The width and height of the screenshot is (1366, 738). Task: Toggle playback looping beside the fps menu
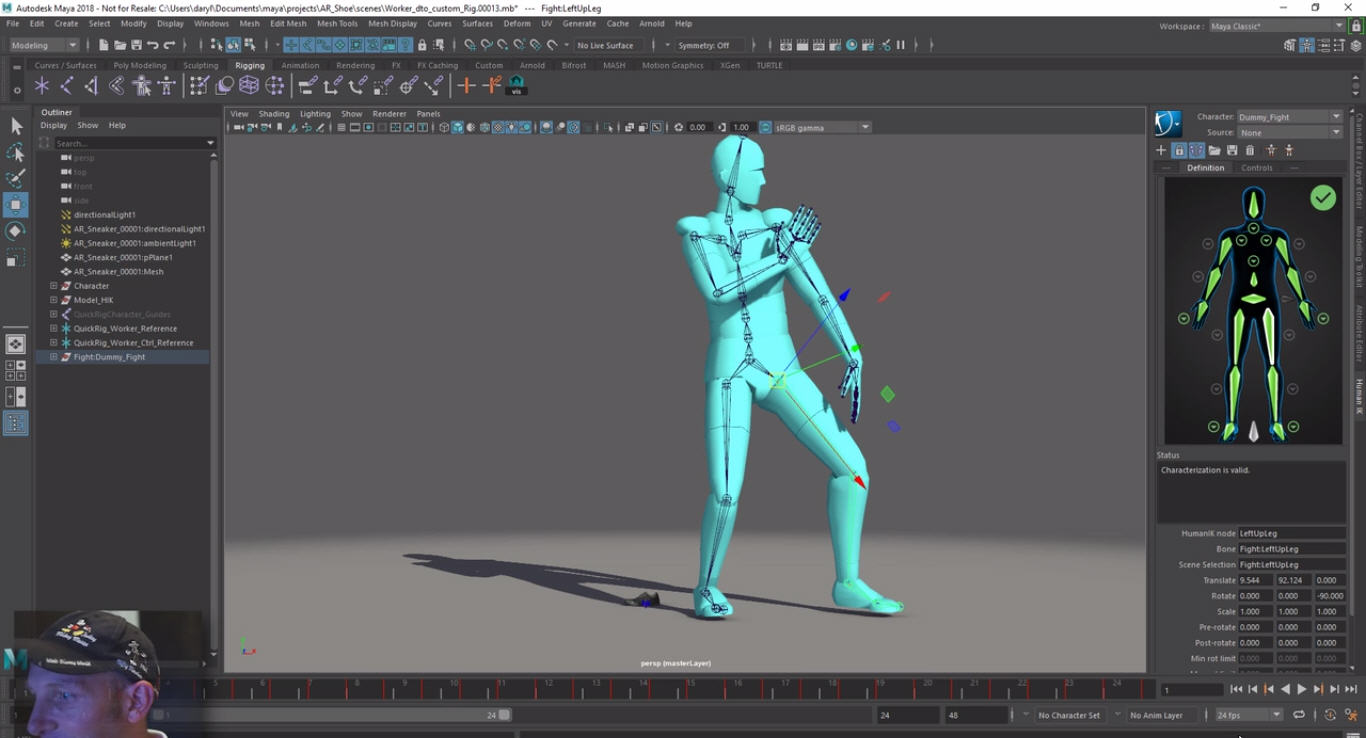tap(1299, 715)
